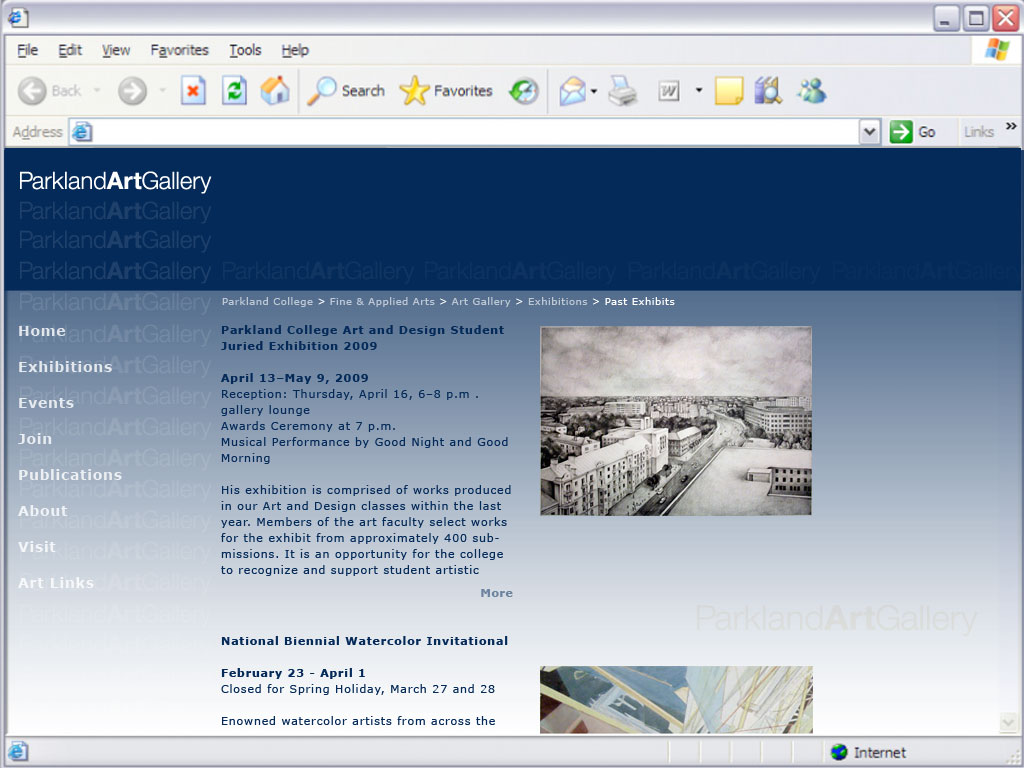Click the 'February 23 - April 1' date text
The image size is (1024, 768).
click(293, 673)
